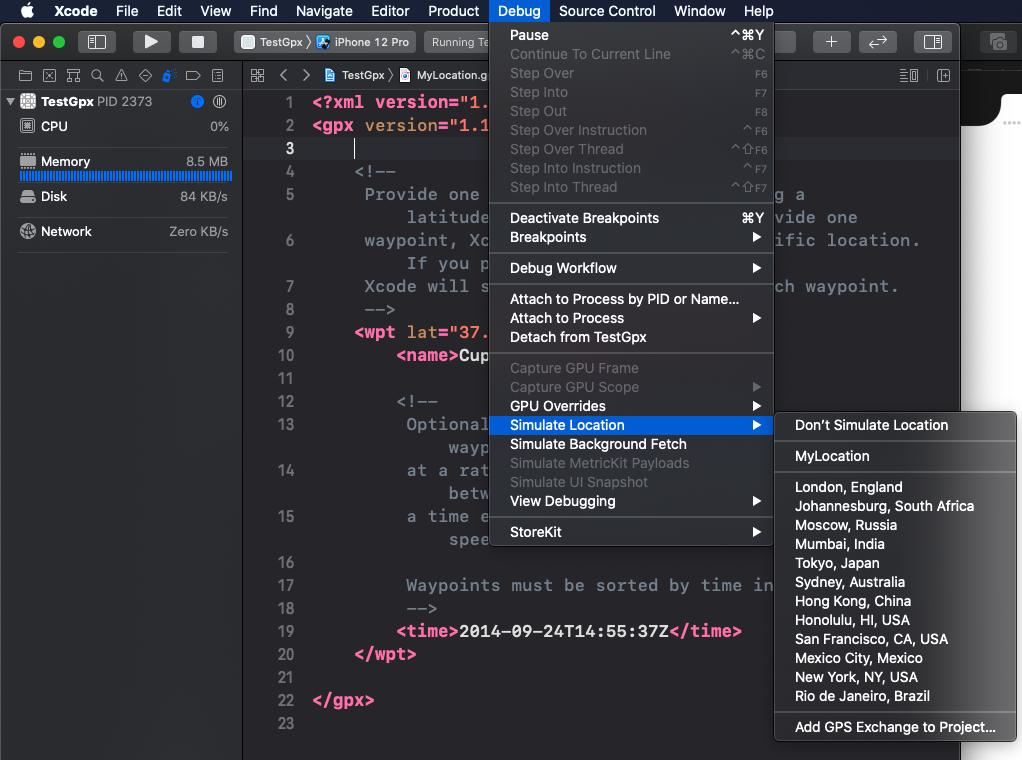This screenshot has width=1022, height=760.
Task: Click the code review arrows button
Action: click(877, 42)
